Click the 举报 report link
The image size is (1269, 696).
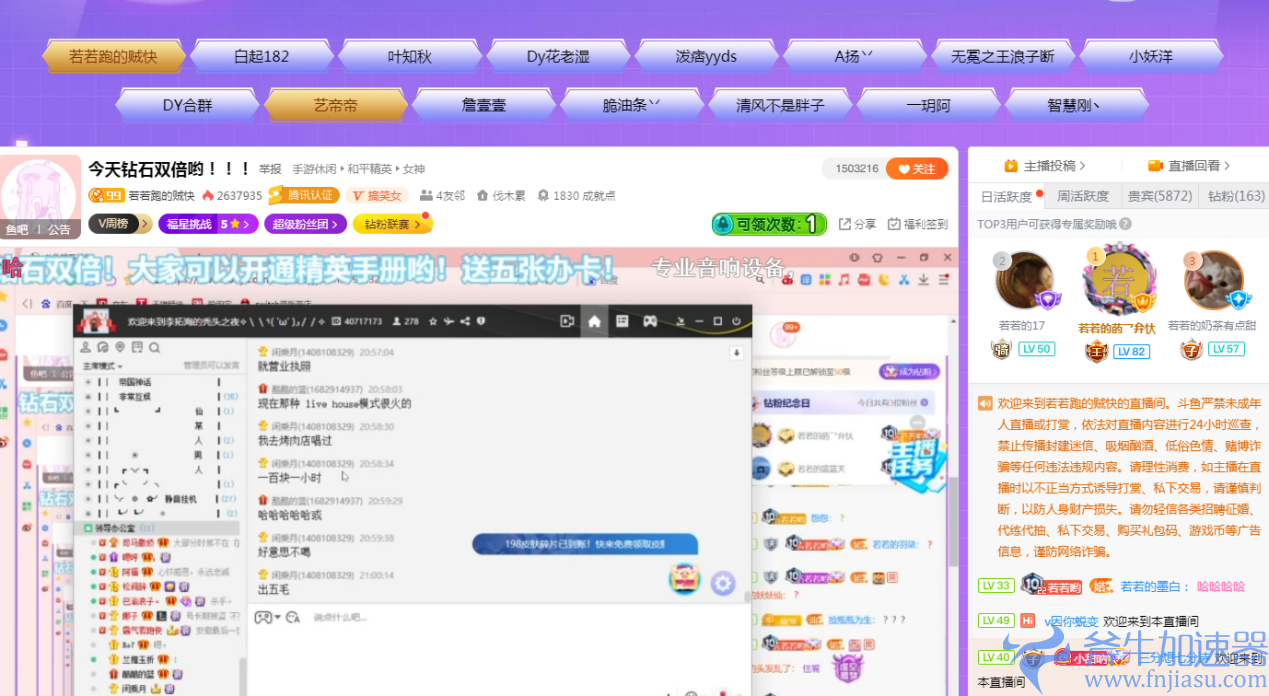click(270, 169)
